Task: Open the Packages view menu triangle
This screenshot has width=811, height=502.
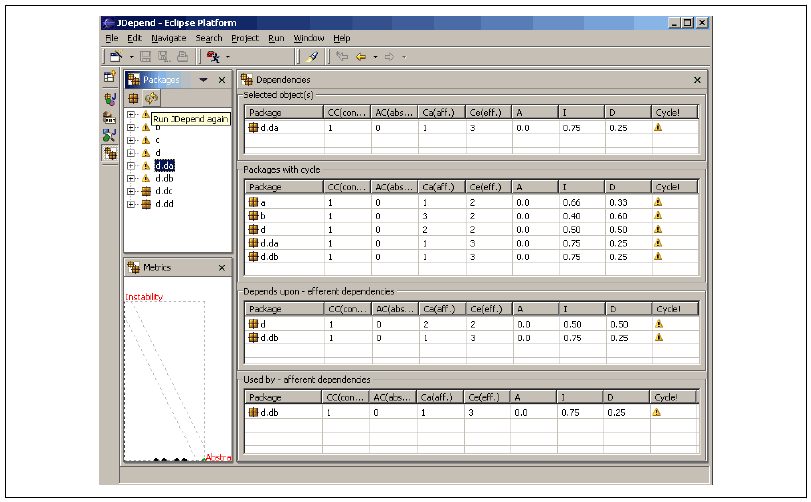Action: pyautogui.click(x=203, y=80)
